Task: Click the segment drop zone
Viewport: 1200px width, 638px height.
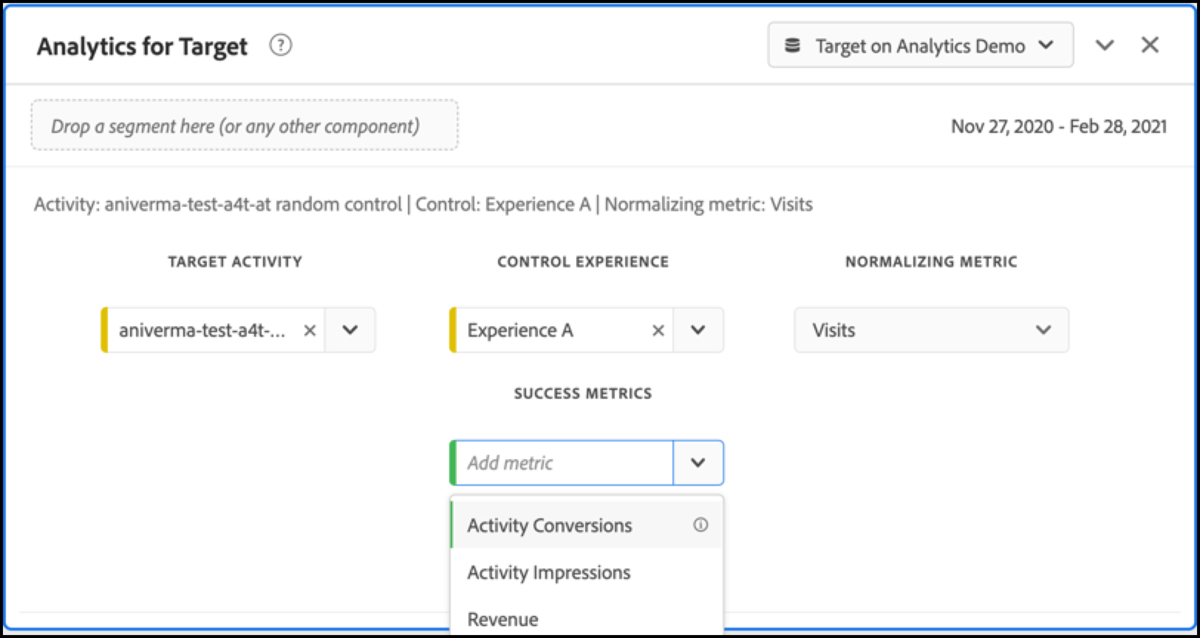Action: pos(245,124)
